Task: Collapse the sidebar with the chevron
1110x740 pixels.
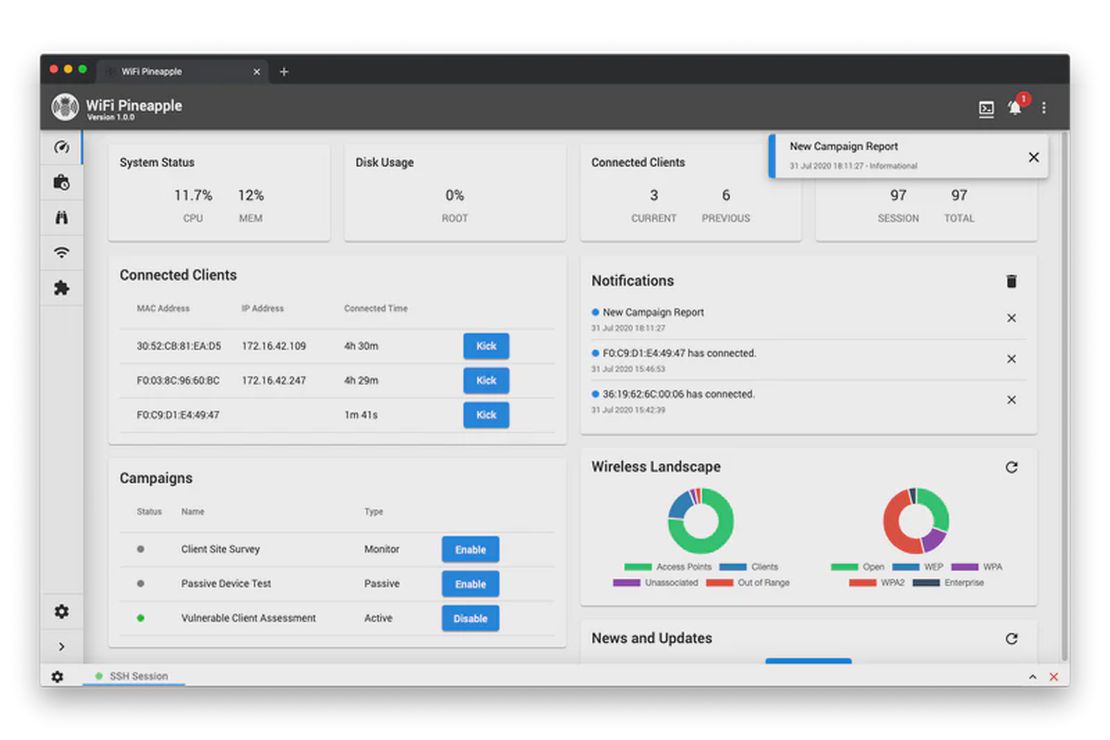Action: [61, 646]
